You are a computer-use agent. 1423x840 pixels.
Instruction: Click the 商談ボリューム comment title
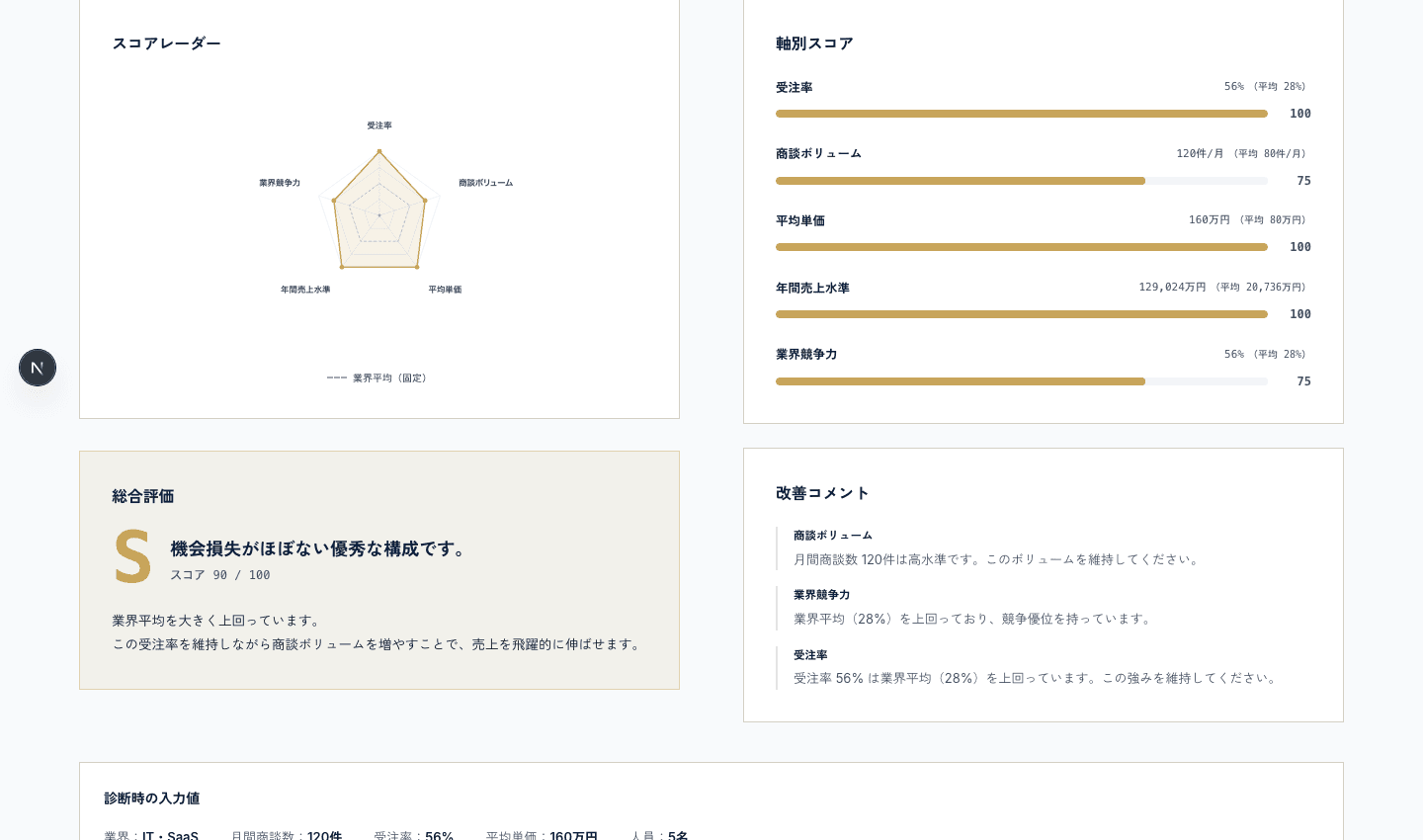point(833,535)
